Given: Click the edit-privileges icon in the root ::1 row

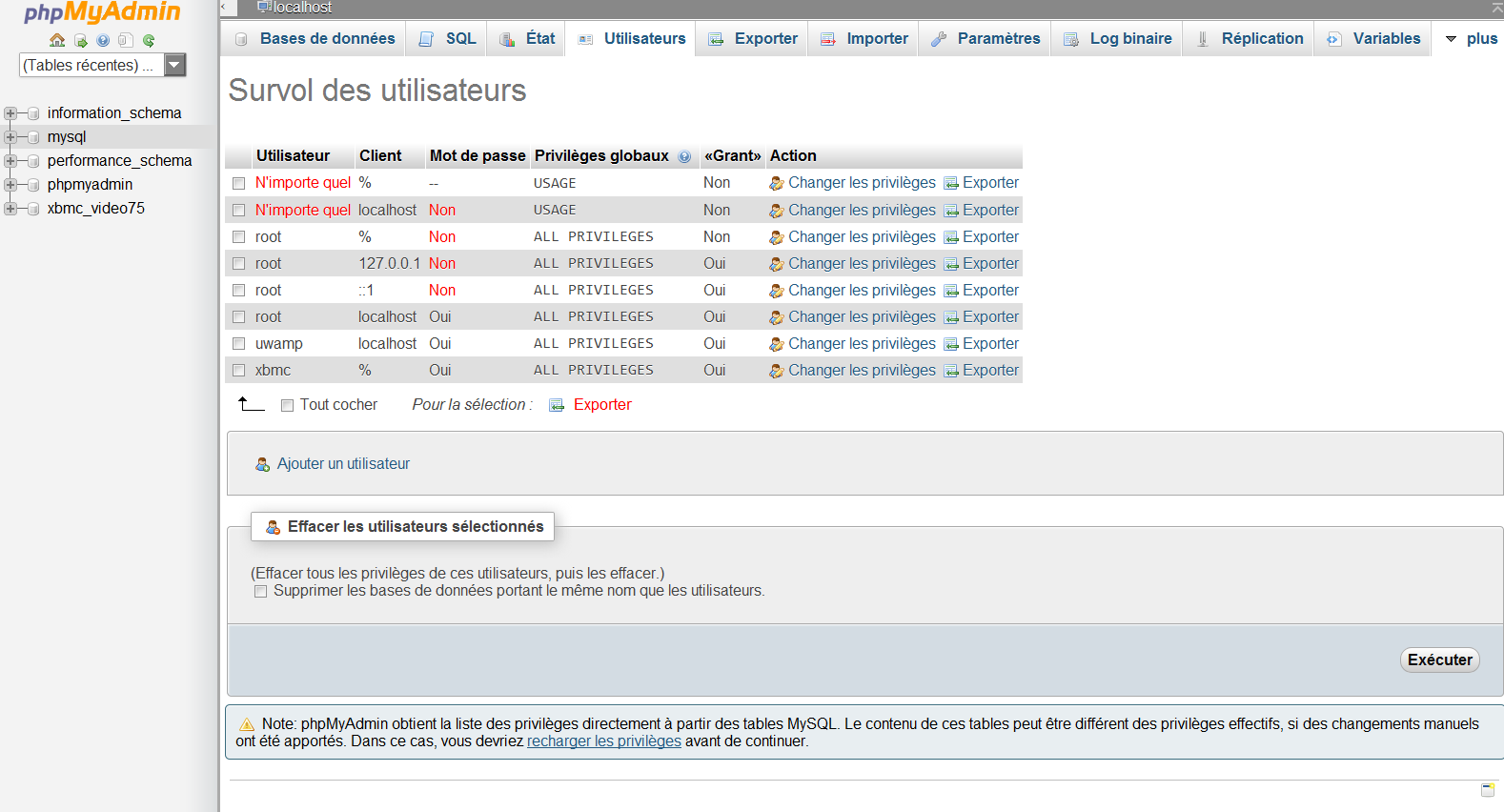Looking at the screenshot, I should click(777, 291).
